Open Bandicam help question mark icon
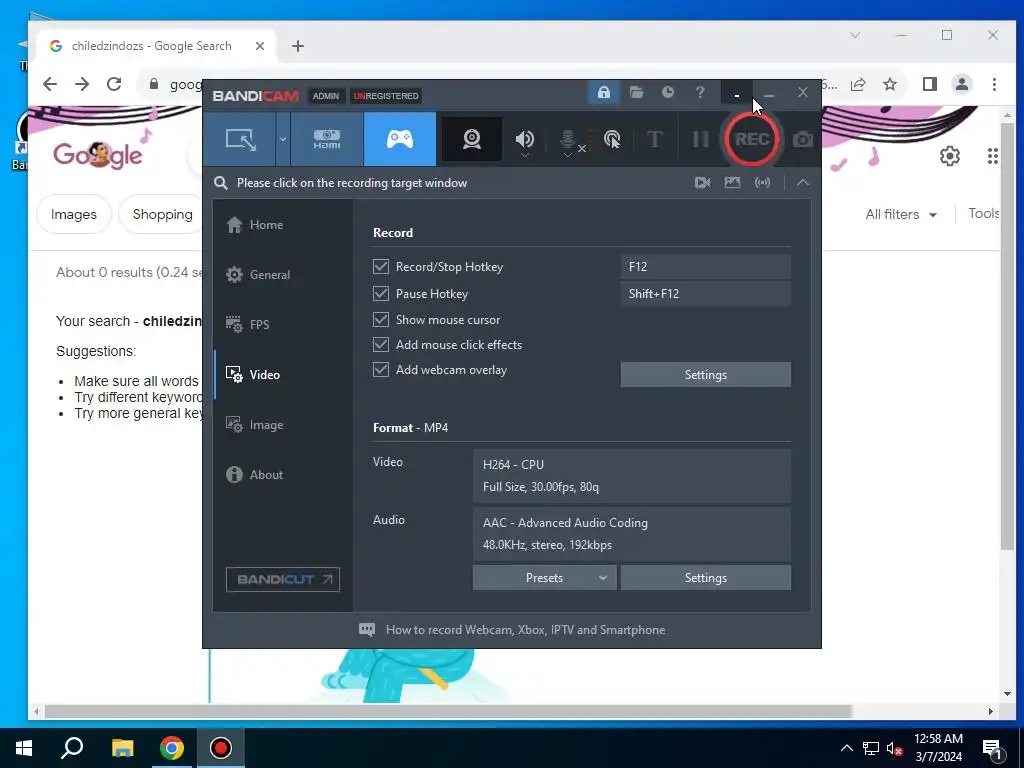 coord(700,92)
